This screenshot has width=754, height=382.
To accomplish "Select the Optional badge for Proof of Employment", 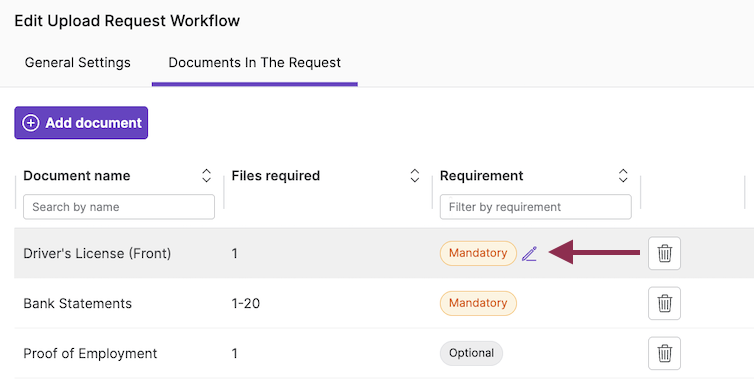I will pyautogui.click(x=471, y=353).
